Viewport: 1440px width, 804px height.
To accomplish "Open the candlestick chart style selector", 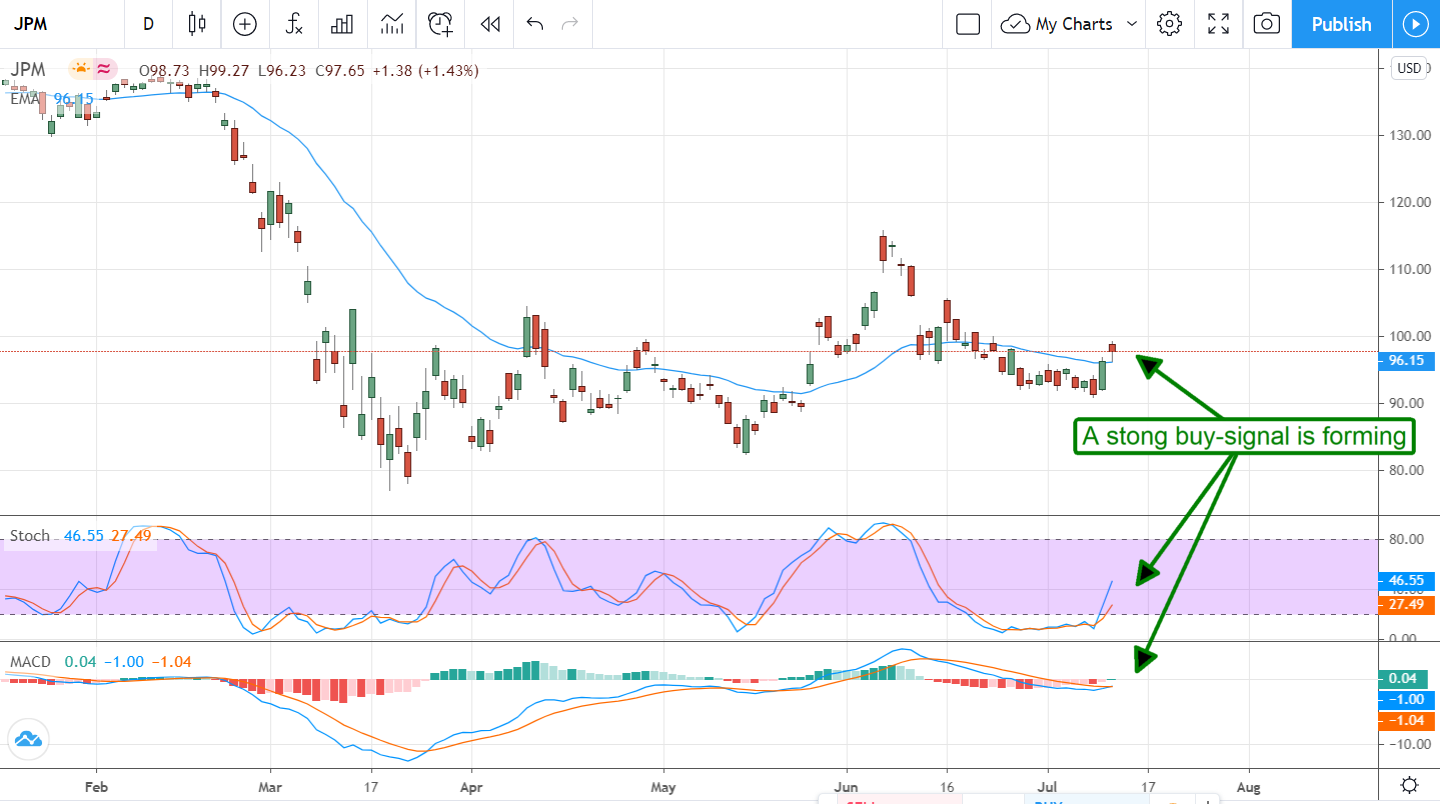I will click(x=197, y=24).
